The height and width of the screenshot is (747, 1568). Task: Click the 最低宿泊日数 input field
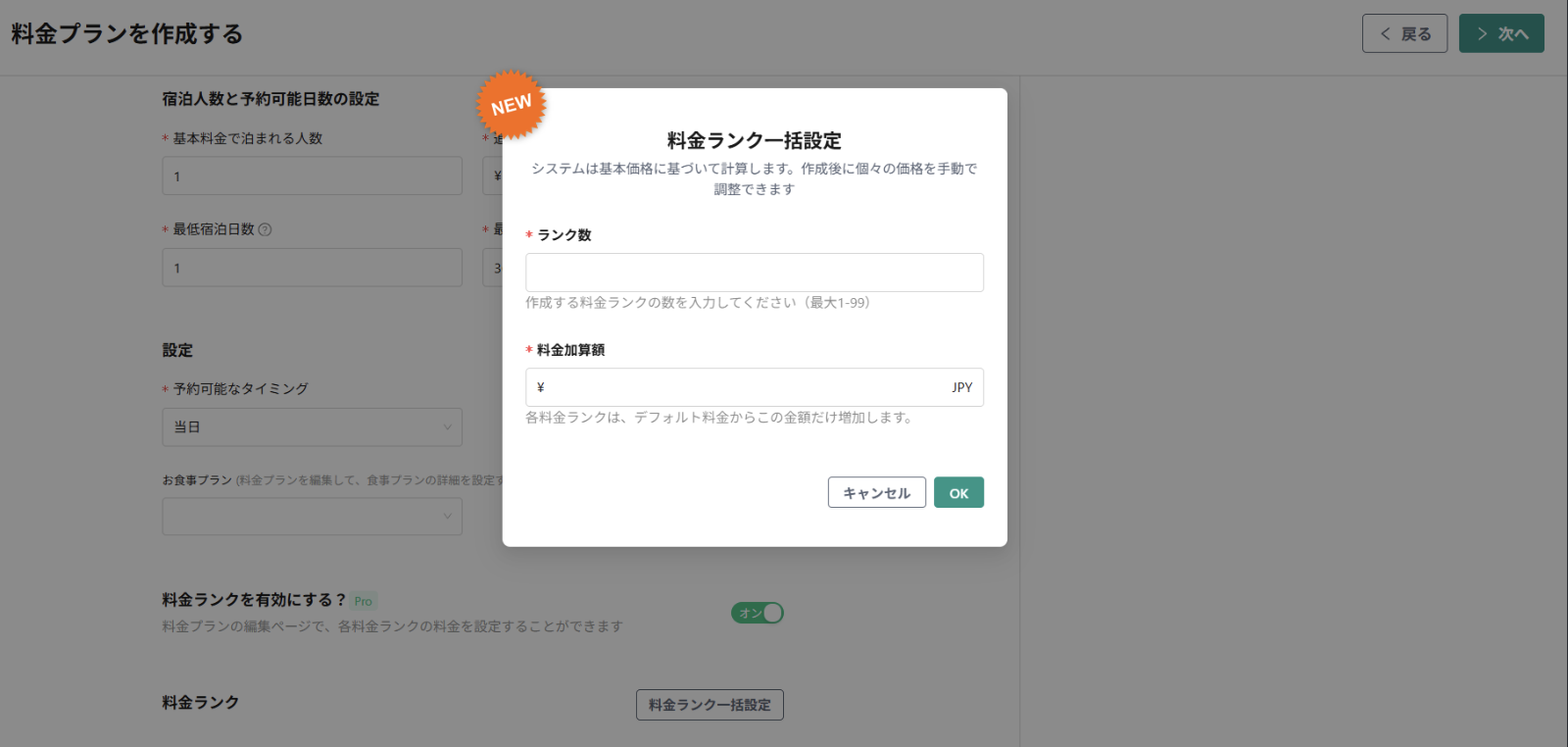coord(312,268)
